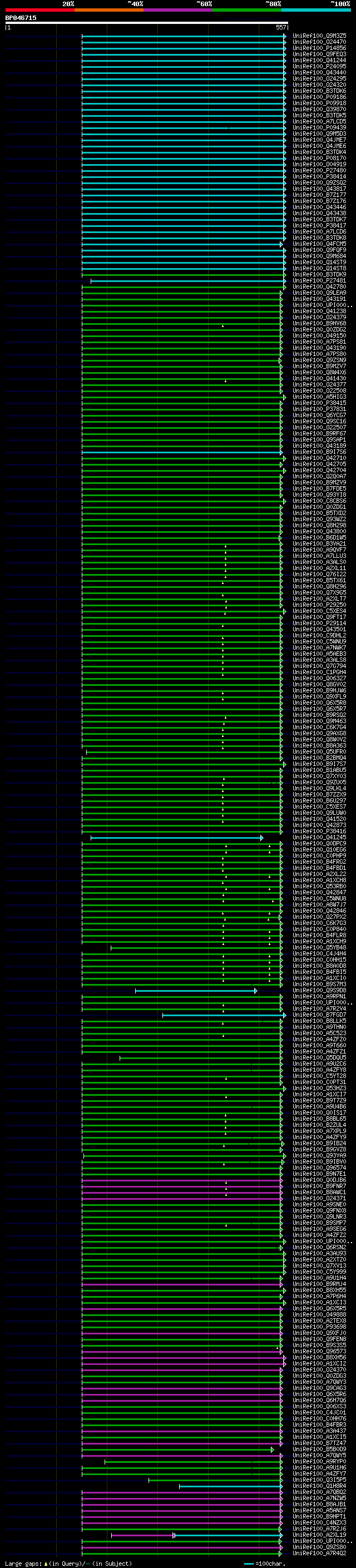Image resolution: width=356 pixels, height=1568 pixels.
Task: Select hit label UniRef100_Q1H8R4
Action: 319,1486
